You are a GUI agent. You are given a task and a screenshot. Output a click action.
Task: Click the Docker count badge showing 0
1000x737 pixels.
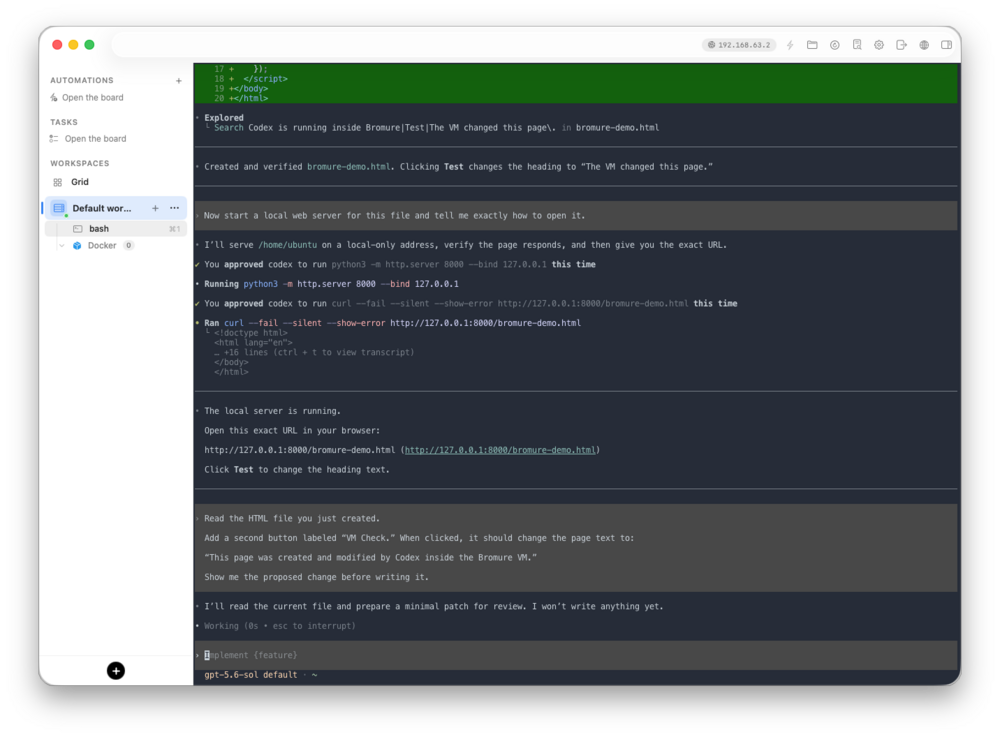click(128, 245)
